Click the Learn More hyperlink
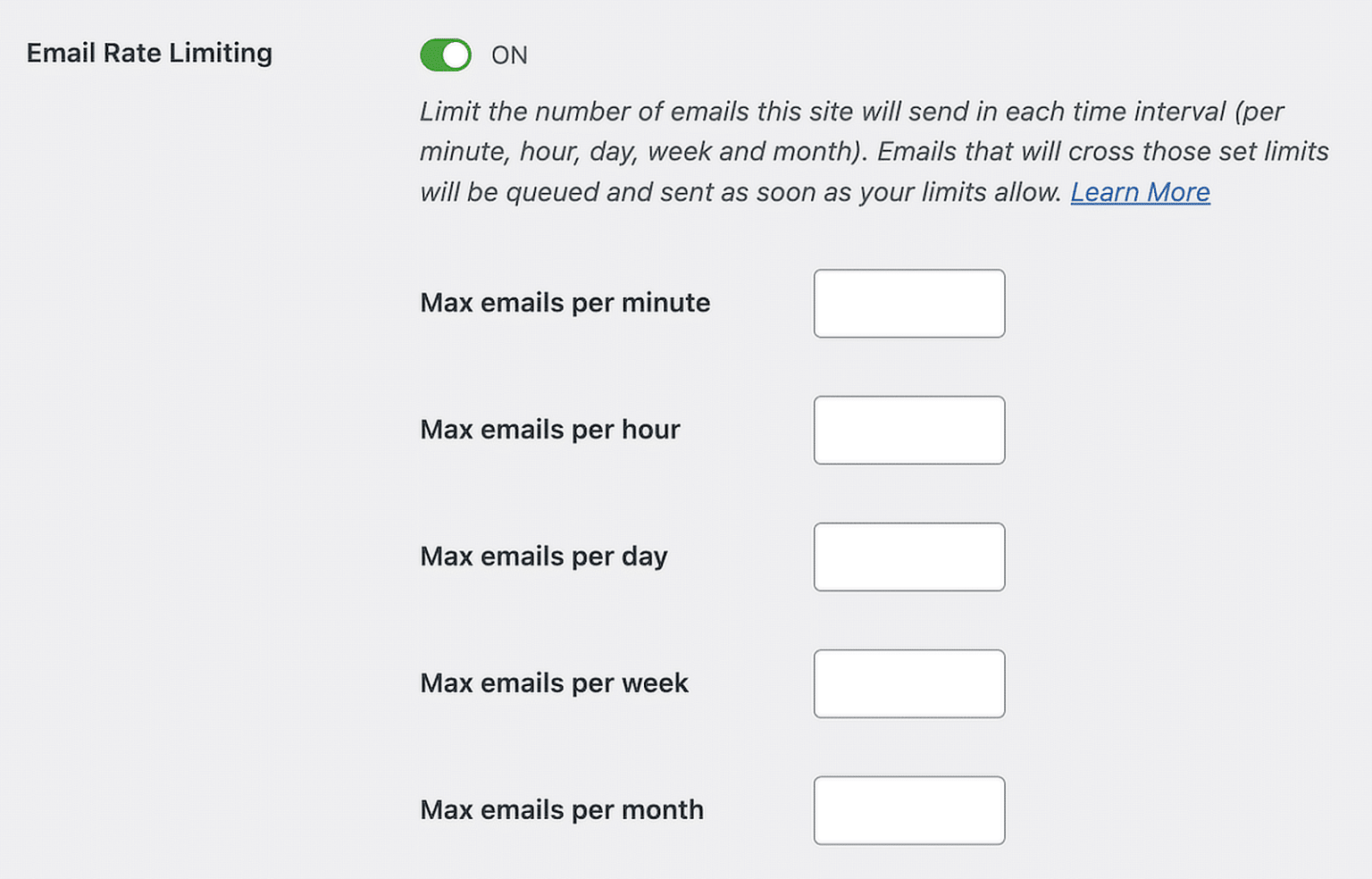Screen dimensions: 1372x879 (1140, 192)
